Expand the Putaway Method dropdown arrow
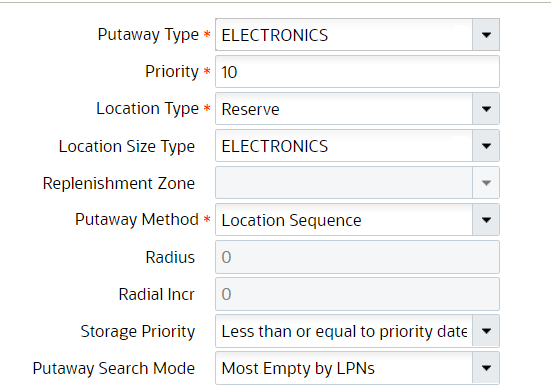Screen dimensions: 551x391 click(486, 220)
